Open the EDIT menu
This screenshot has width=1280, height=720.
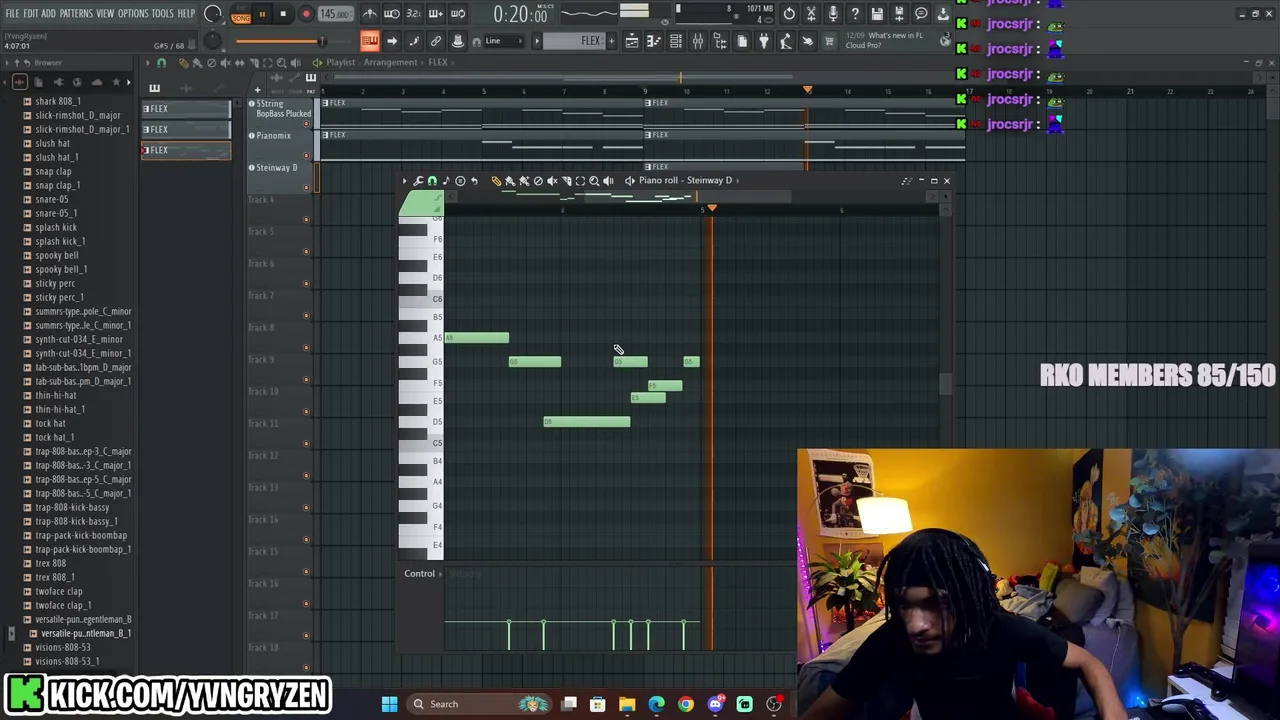click(31, 13)
